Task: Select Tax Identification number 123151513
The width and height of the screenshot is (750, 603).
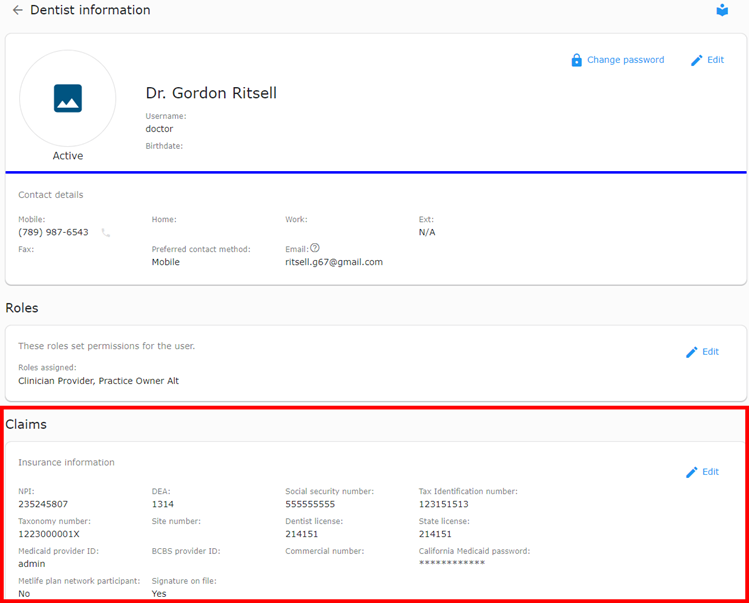Action: click(x=443, y=504)
